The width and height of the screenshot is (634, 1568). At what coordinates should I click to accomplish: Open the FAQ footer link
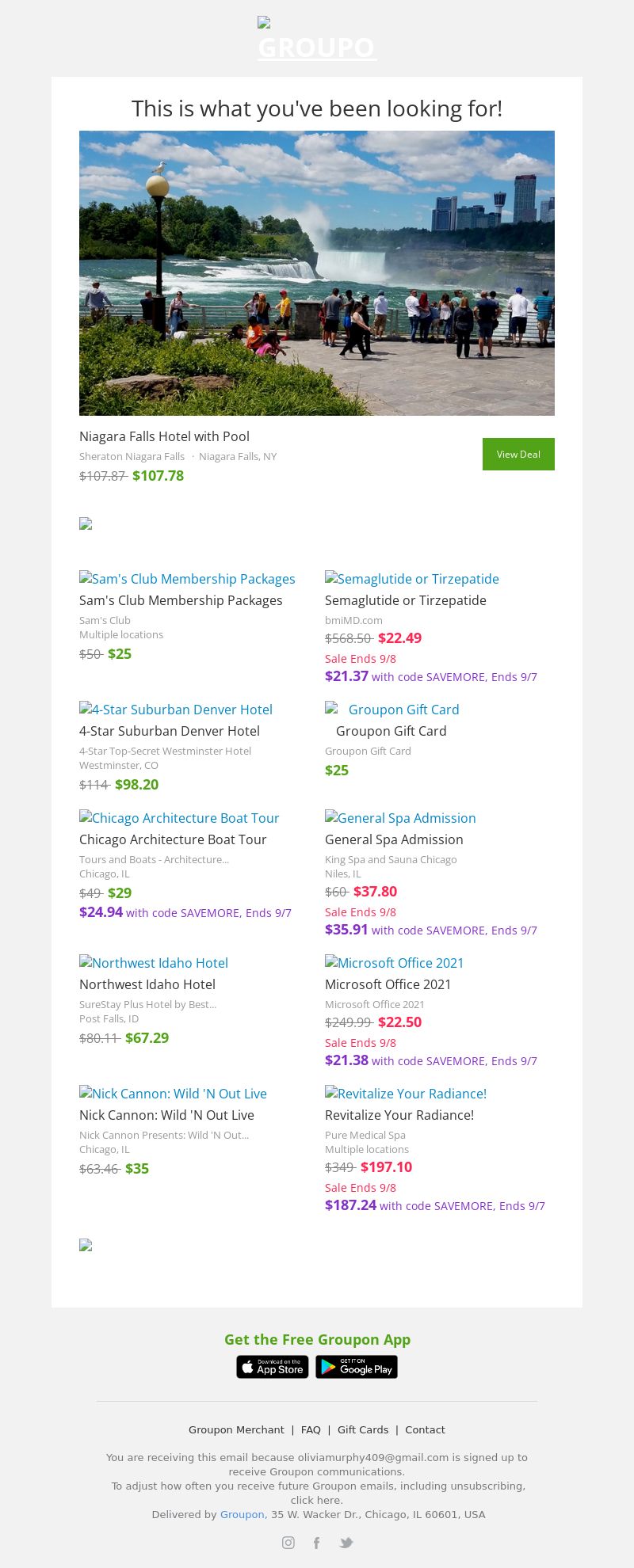[311, 1429]
